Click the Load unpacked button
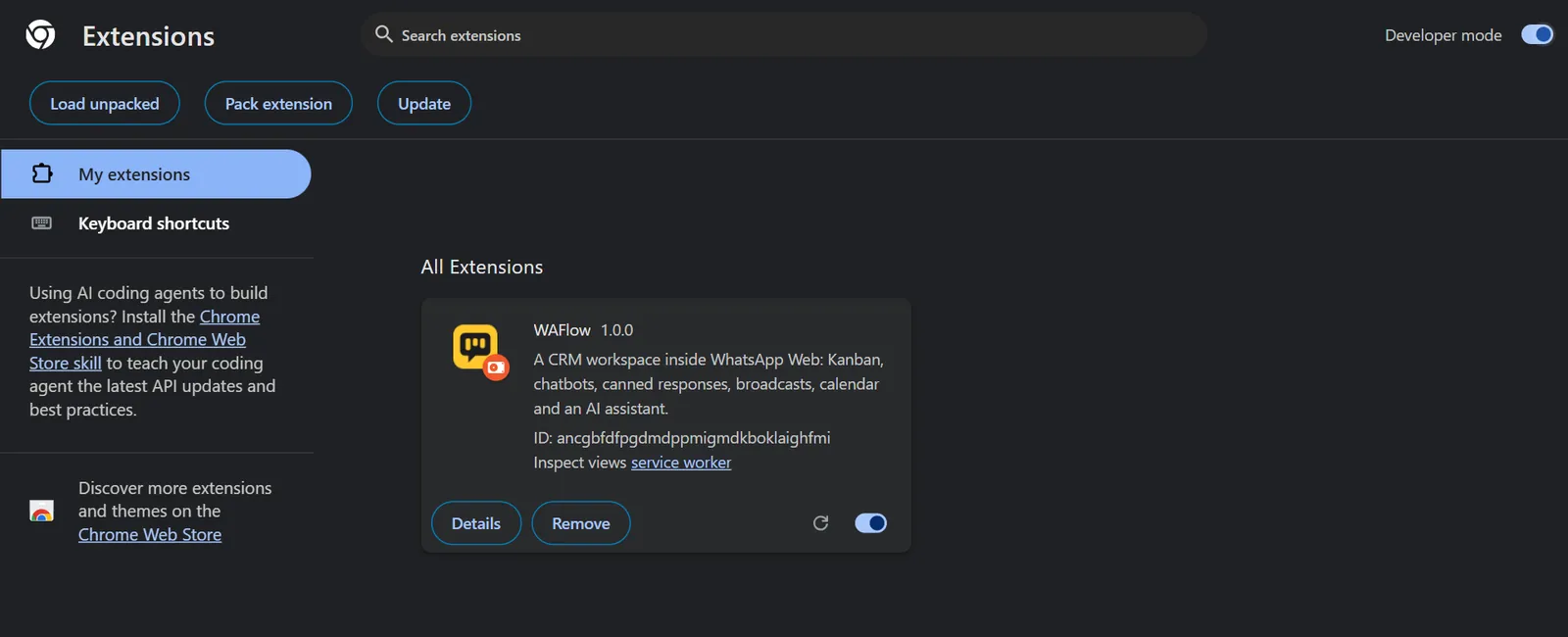Viewport: 1568px width, 637px height. [105, 104]
